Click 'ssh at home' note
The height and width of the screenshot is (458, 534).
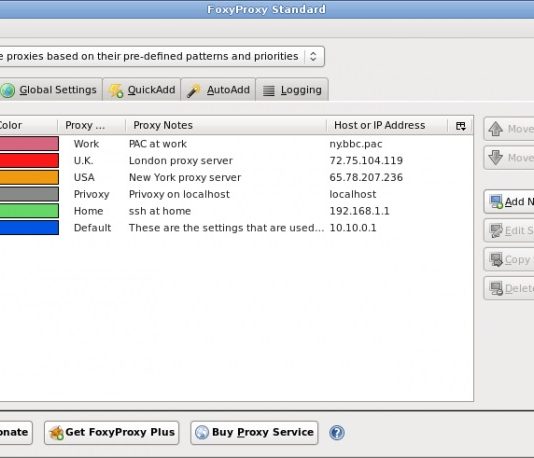click(160, 211)
